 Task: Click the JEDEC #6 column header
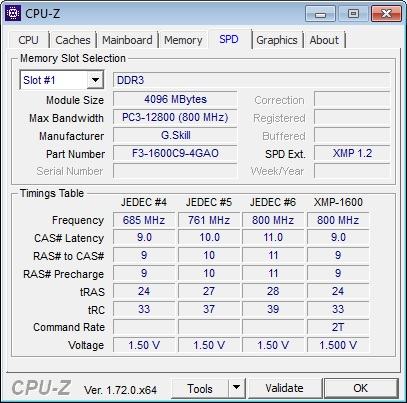273,202
